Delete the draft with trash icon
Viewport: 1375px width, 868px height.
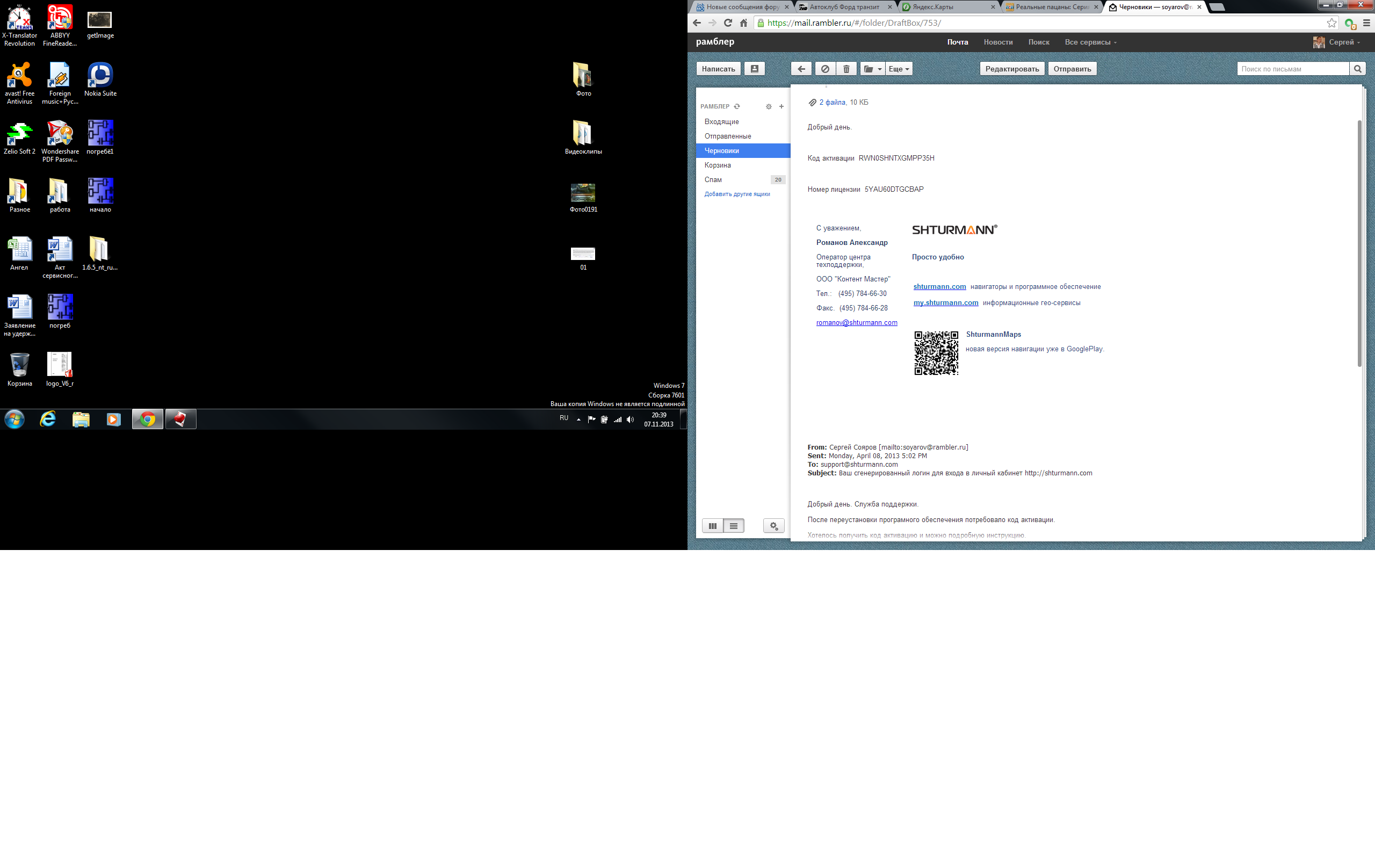coord(846,69)
